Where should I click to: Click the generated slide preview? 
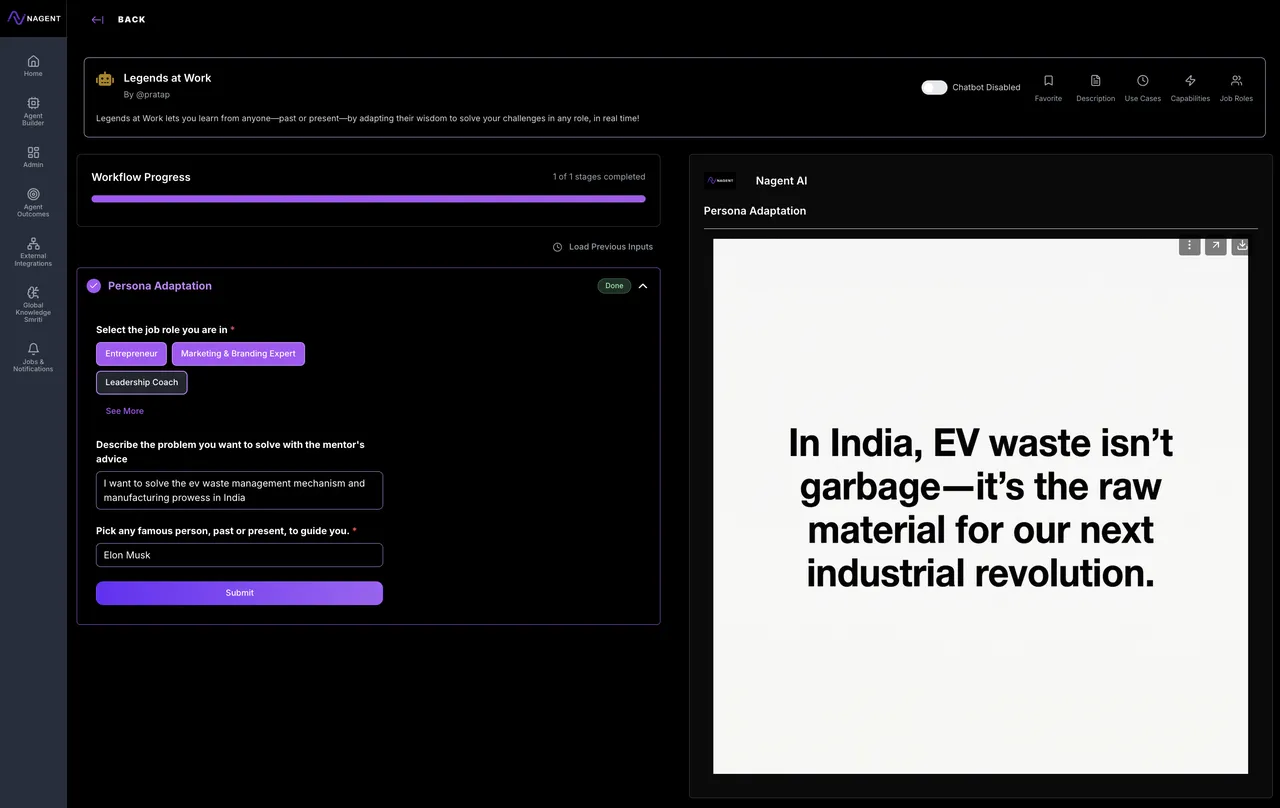click(980, 506)
